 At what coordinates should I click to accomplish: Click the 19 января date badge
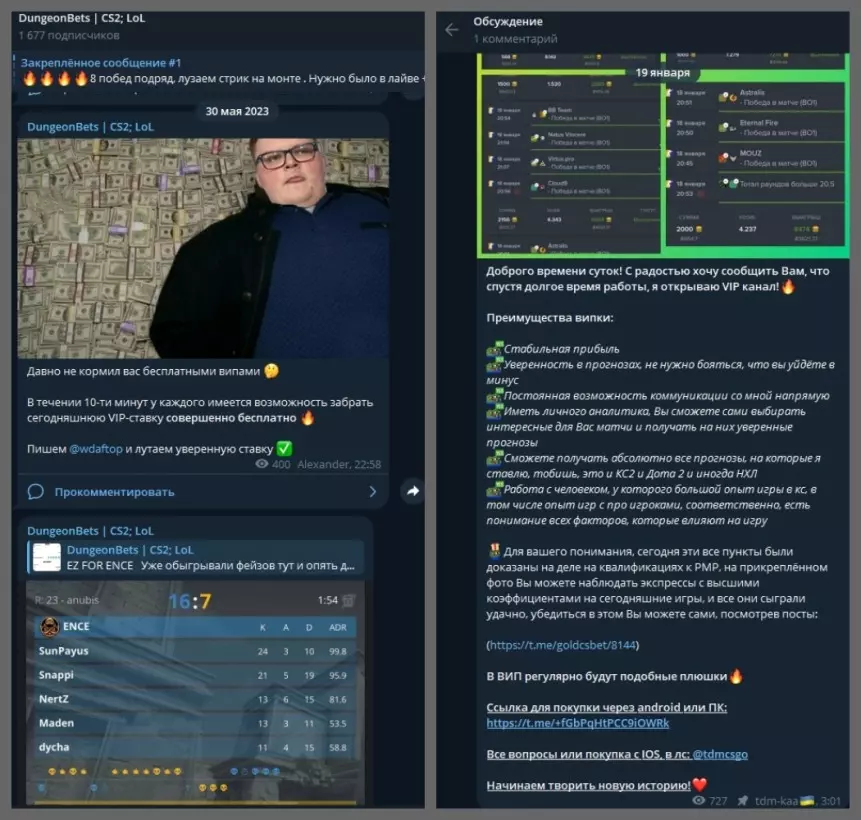click(663, 72)
